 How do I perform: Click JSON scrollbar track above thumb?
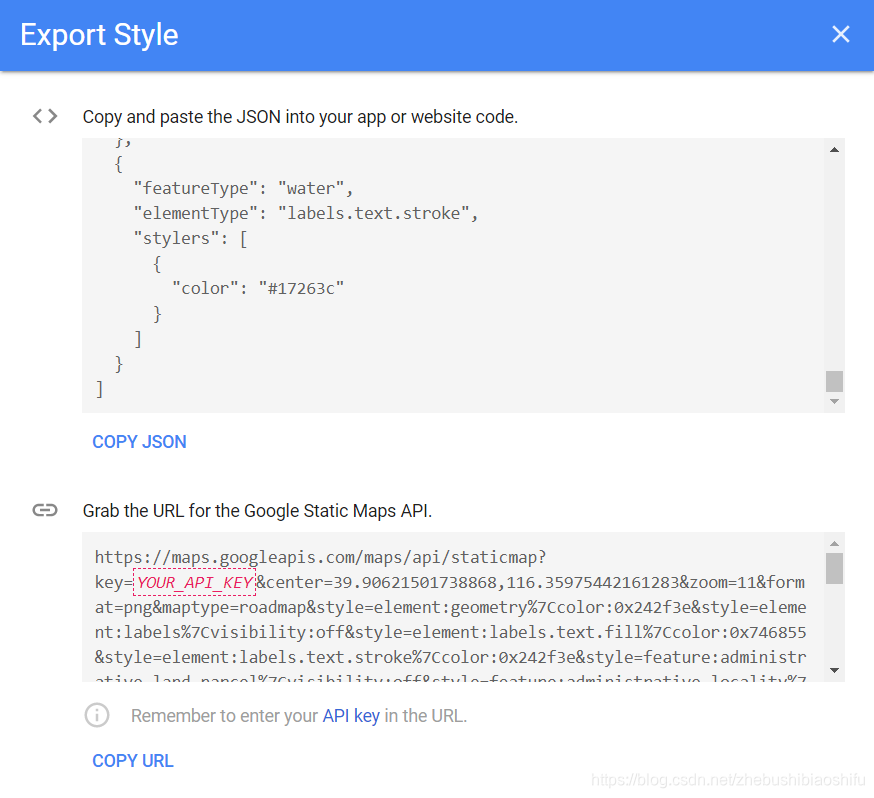(834, 260)
